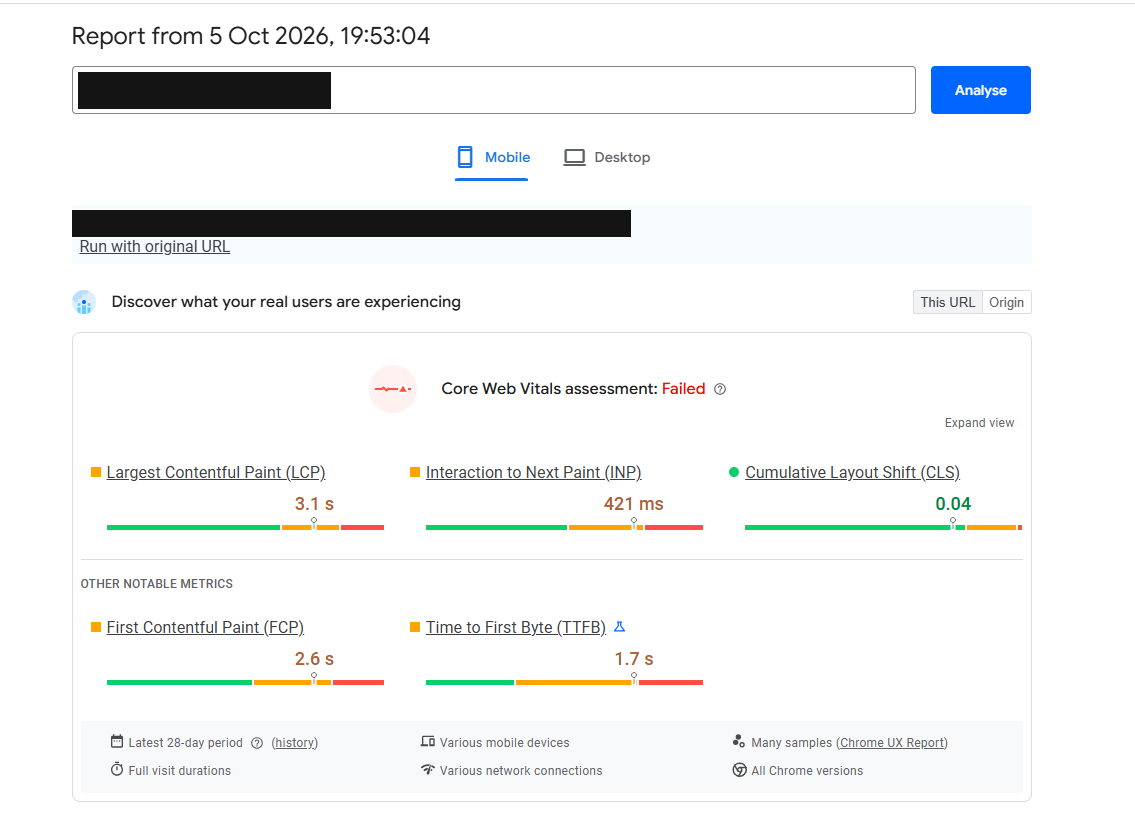
Task: Click the LCP distribution bar
Action: pos(245,528)
